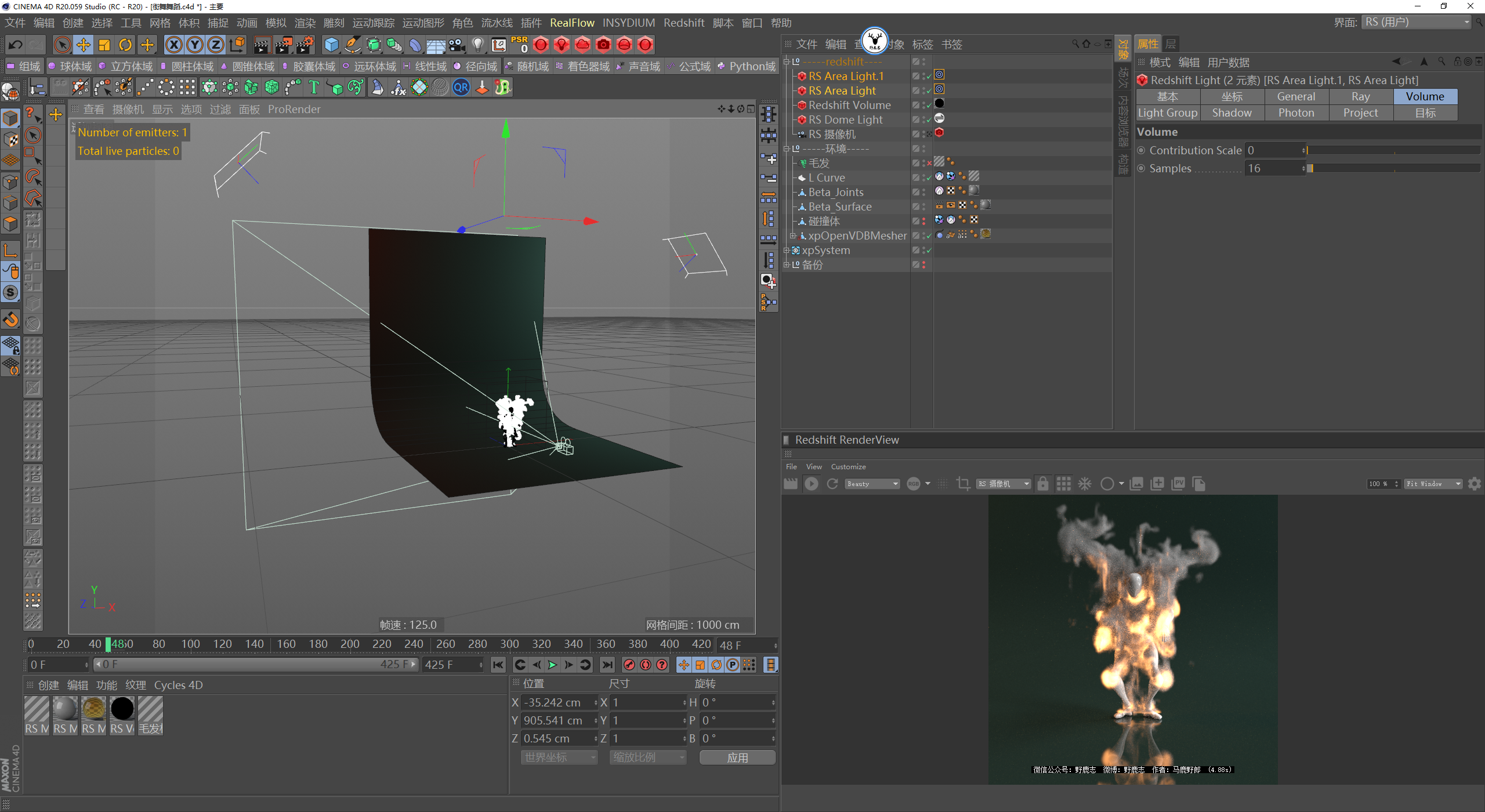This screenshot has width=1485, height=812.
Task: Toggle X-axis lock icon
Action: click(x=173, y=45)
